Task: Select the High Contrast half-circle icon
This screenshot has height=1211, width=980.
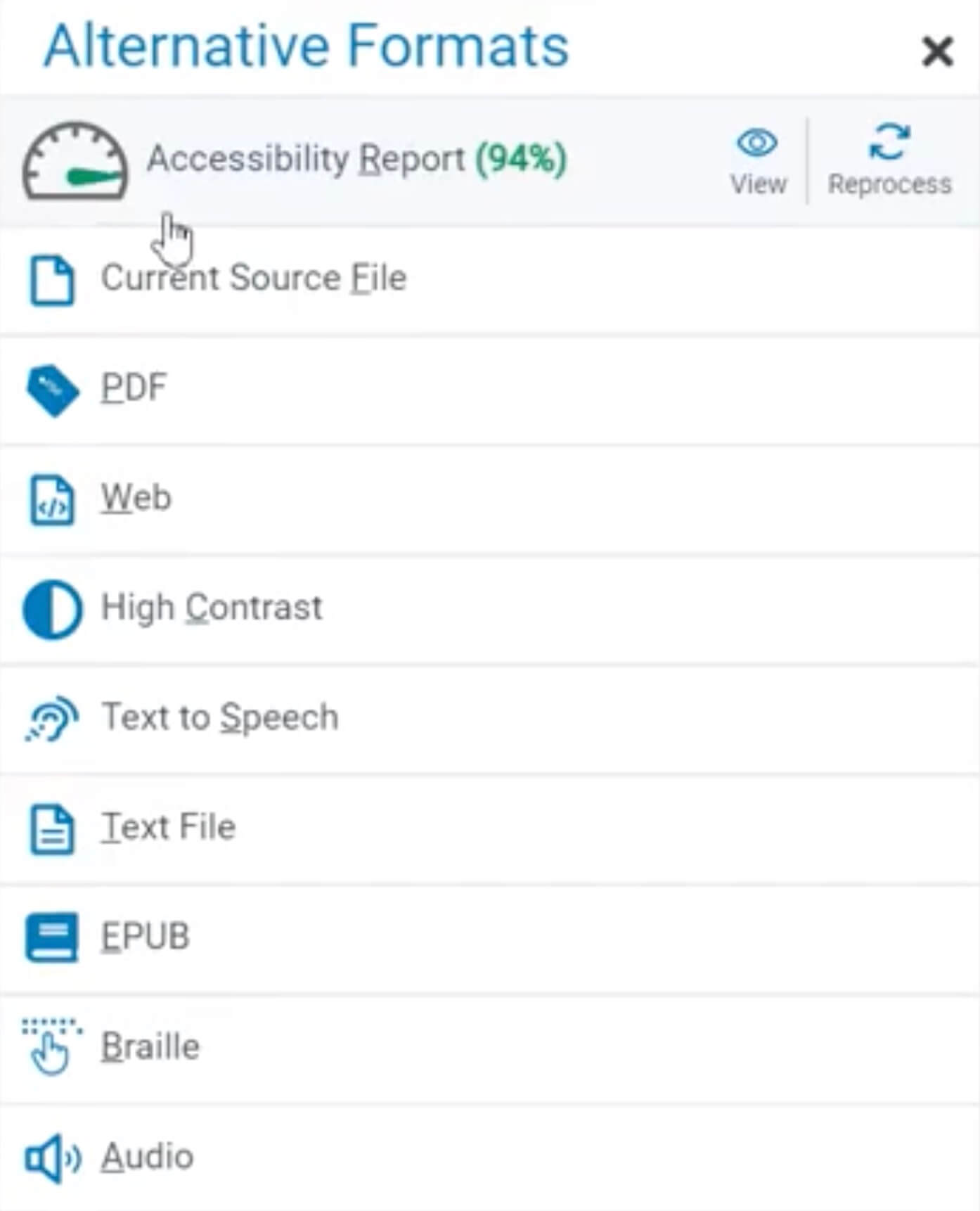Action: [52, 609]
